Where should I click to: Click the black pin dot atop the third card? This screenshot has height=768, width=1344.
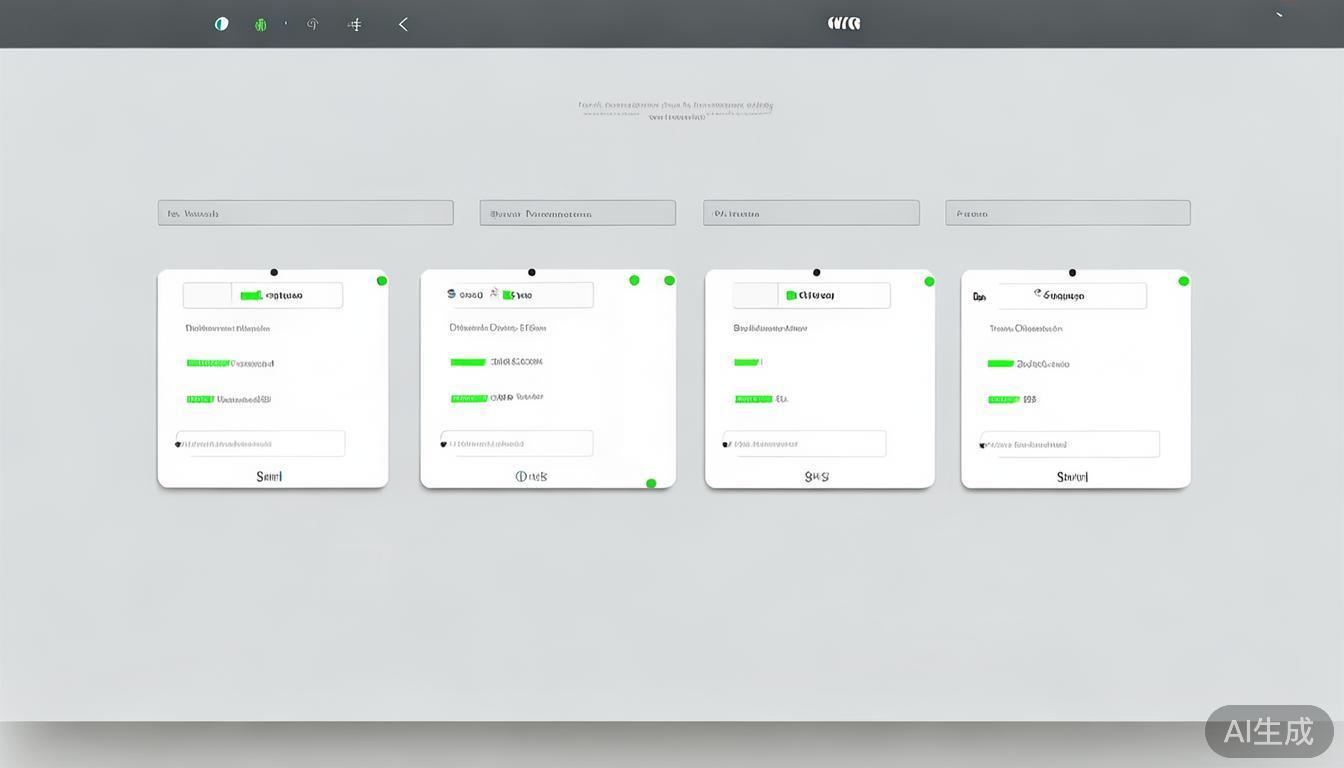(817, 272)
